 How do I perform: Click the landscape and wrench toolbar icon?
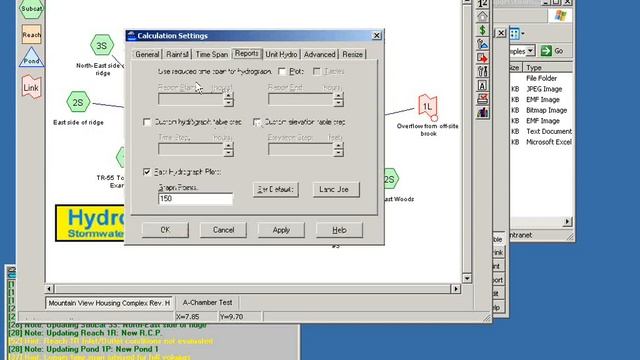(x=482, y=44)
